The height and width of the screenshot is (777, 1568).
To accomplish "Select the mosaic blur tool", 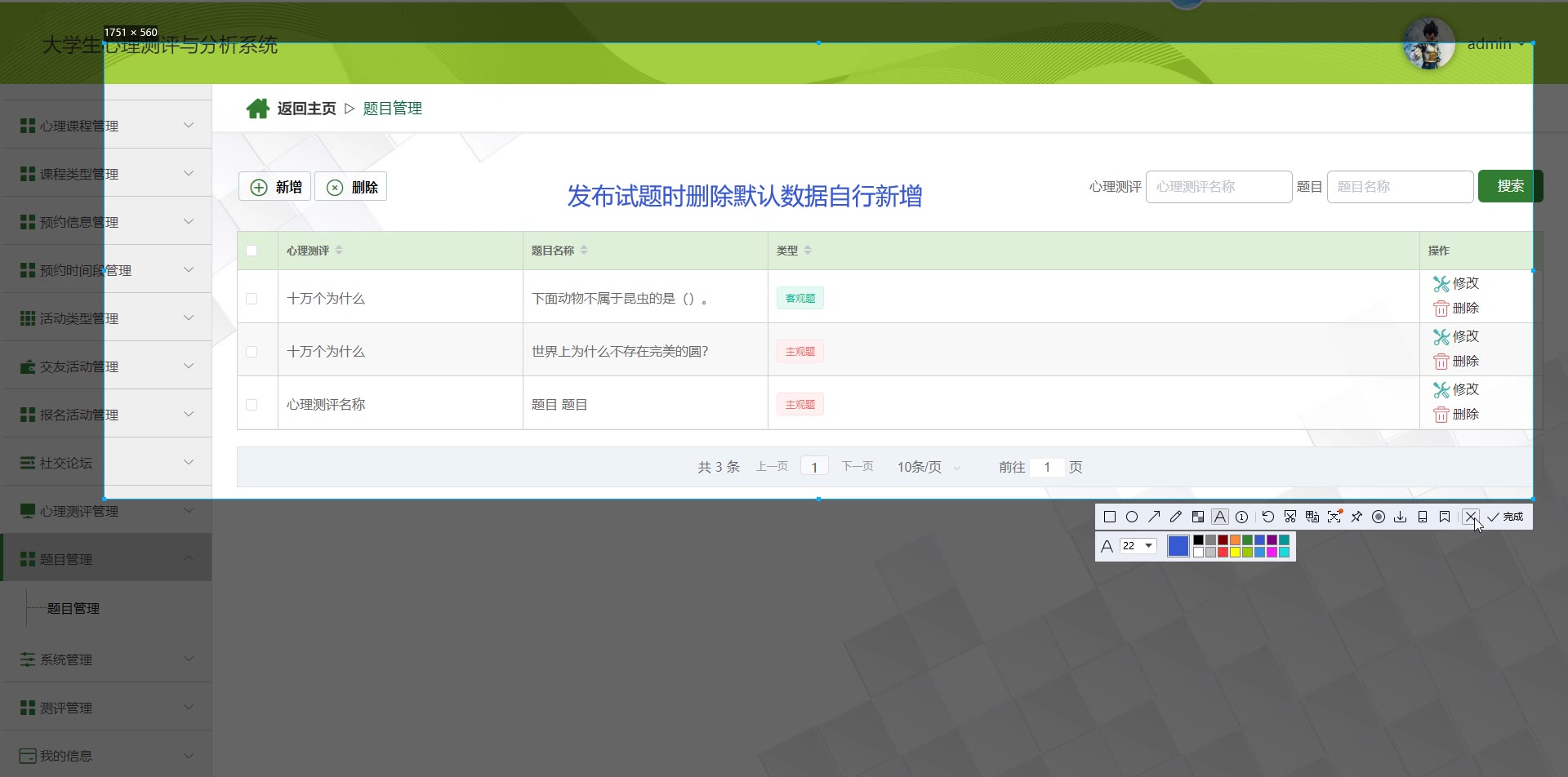I will click(1197, 517).
